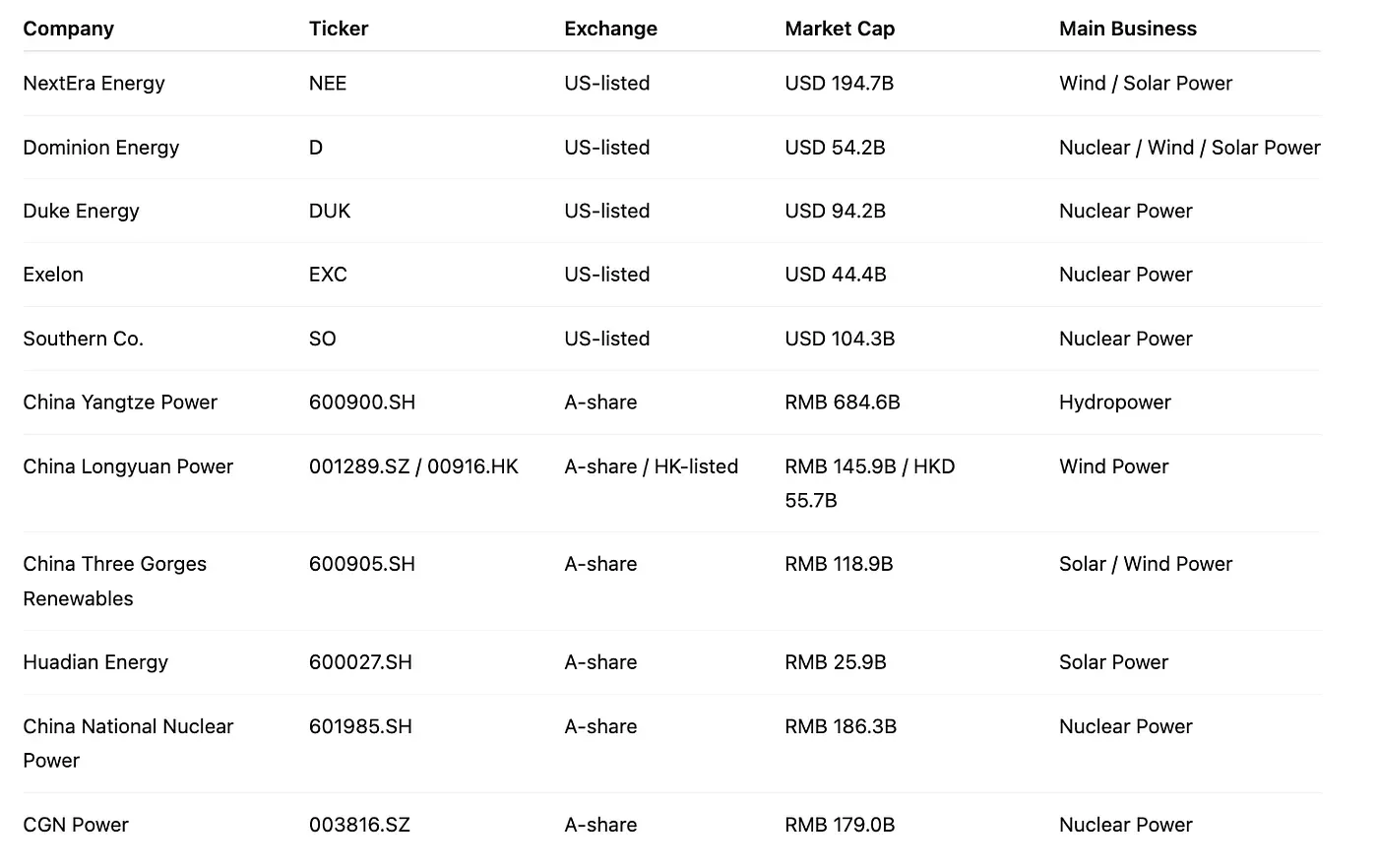This screenshot has height=868, width=1378.
Task: Click the "Solar / Wind Power" business cell
Action: [1146, 564]
